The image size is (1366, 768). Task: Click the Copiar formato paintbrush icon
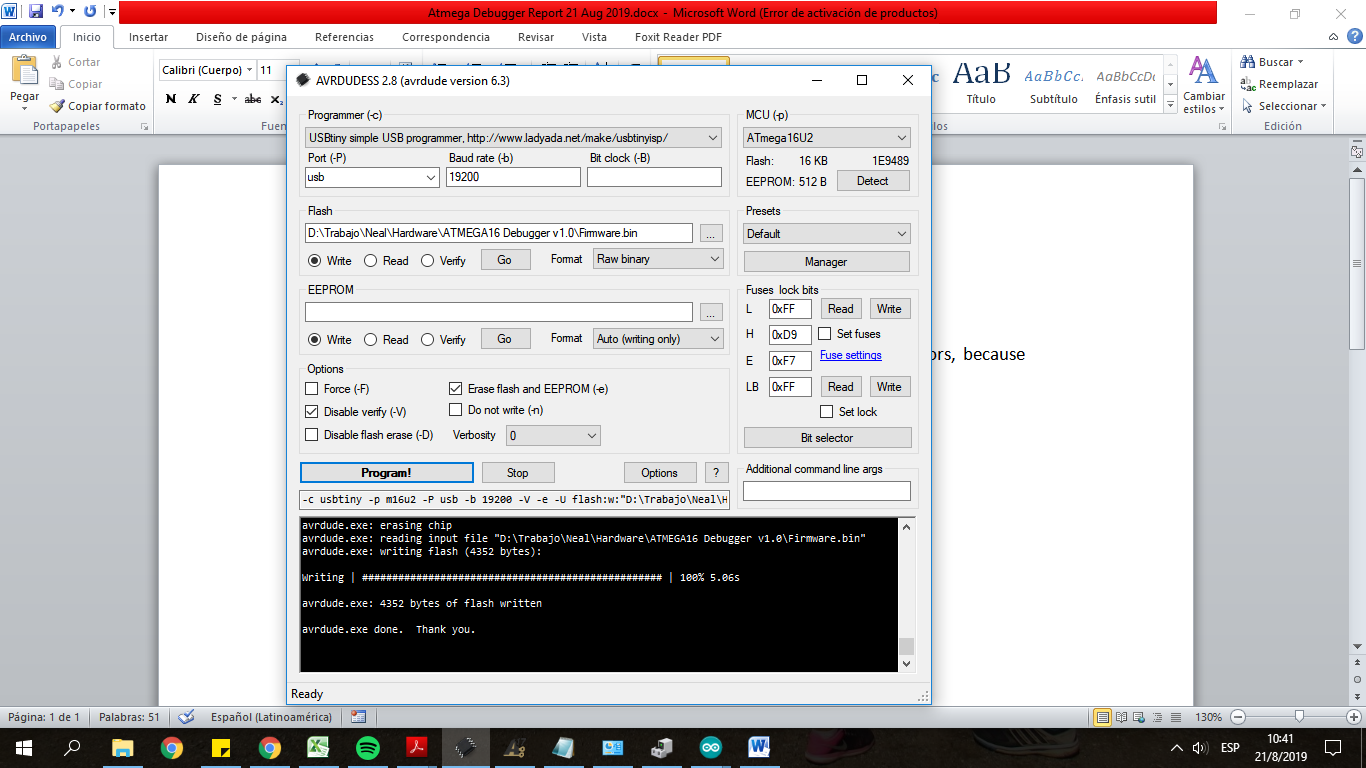(58, 106)
